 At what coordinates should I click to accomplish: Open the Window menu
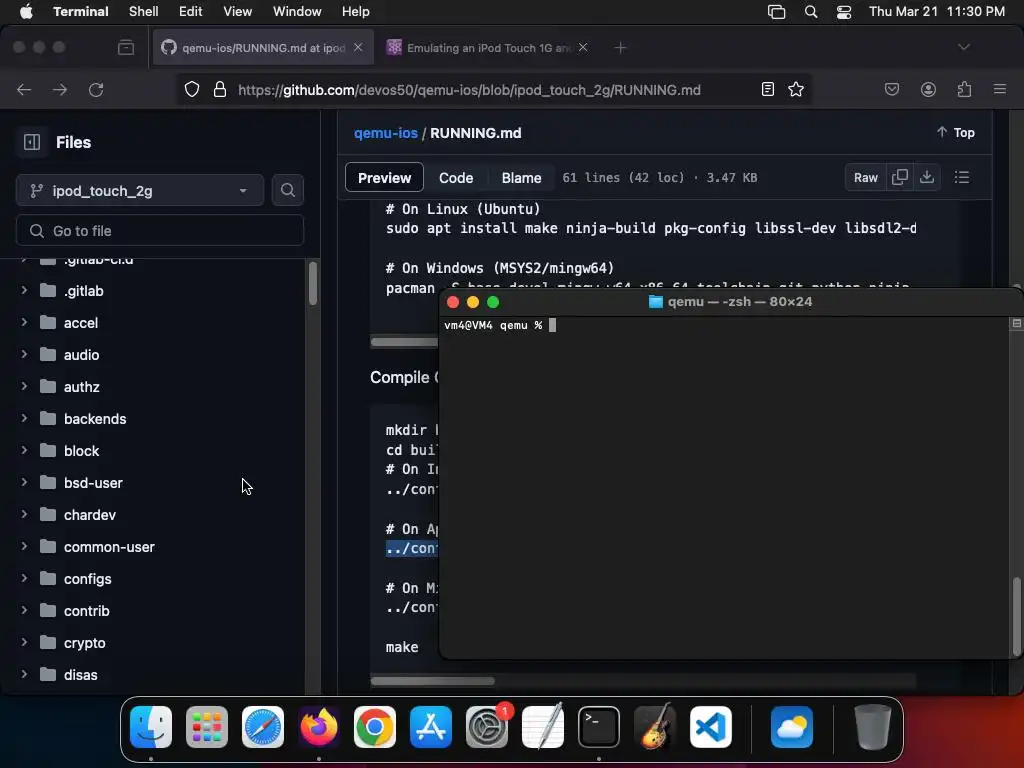point(296,12)
